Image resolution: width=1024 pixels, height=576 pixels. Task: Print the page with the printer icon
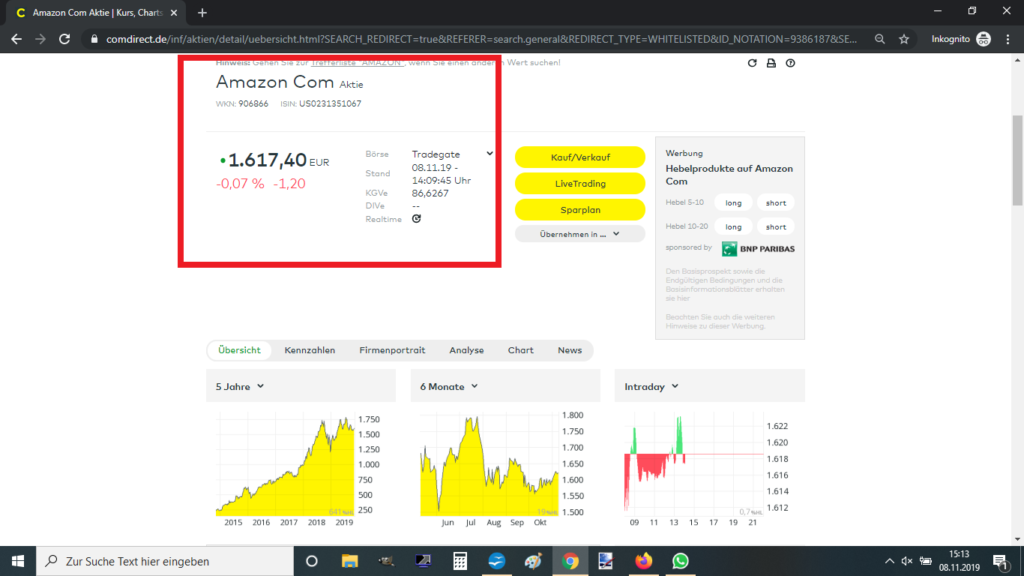(x=771, y=63)
